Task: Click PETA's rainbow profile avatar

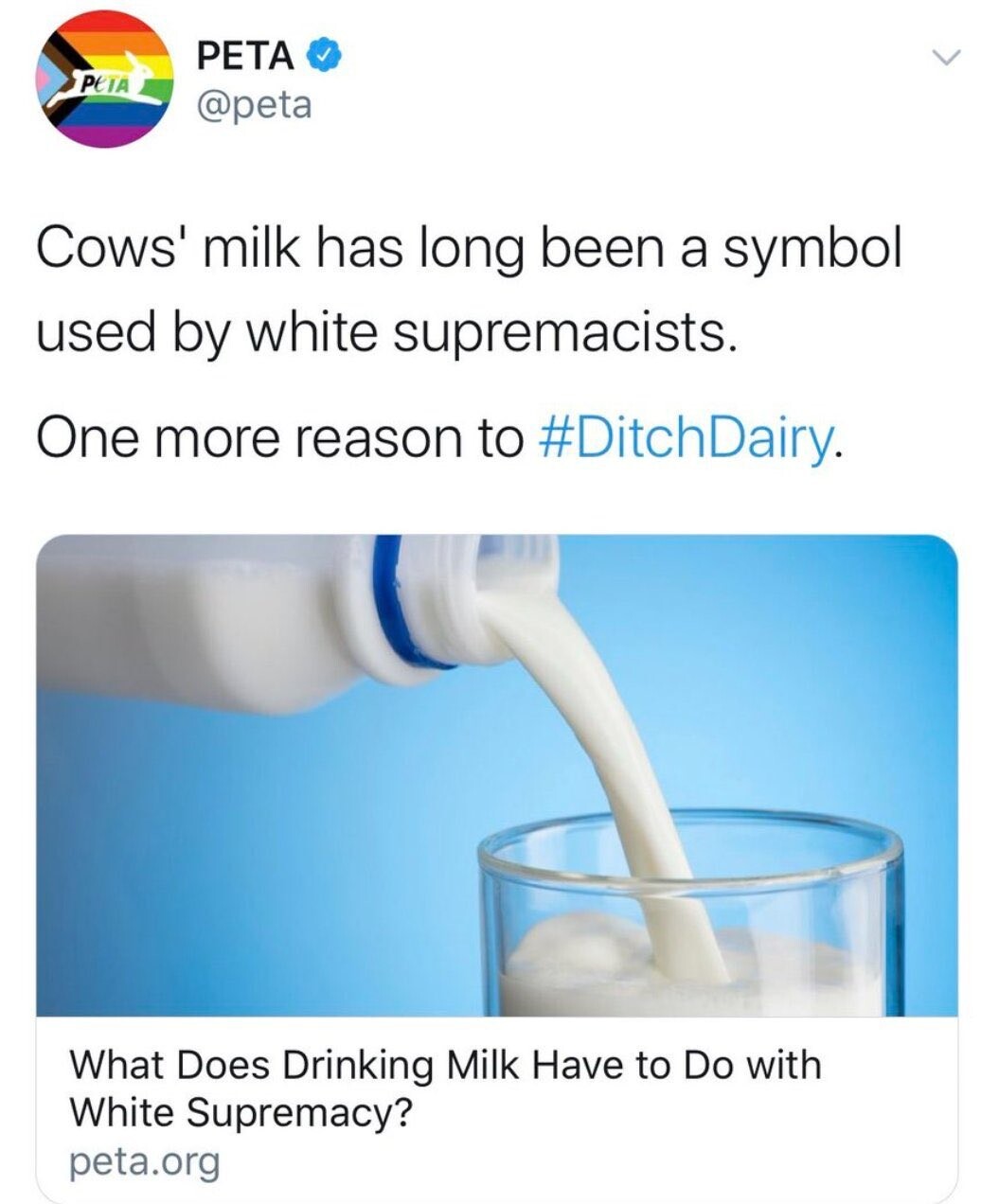Action: pyautogui.click(x=106, y=80)
